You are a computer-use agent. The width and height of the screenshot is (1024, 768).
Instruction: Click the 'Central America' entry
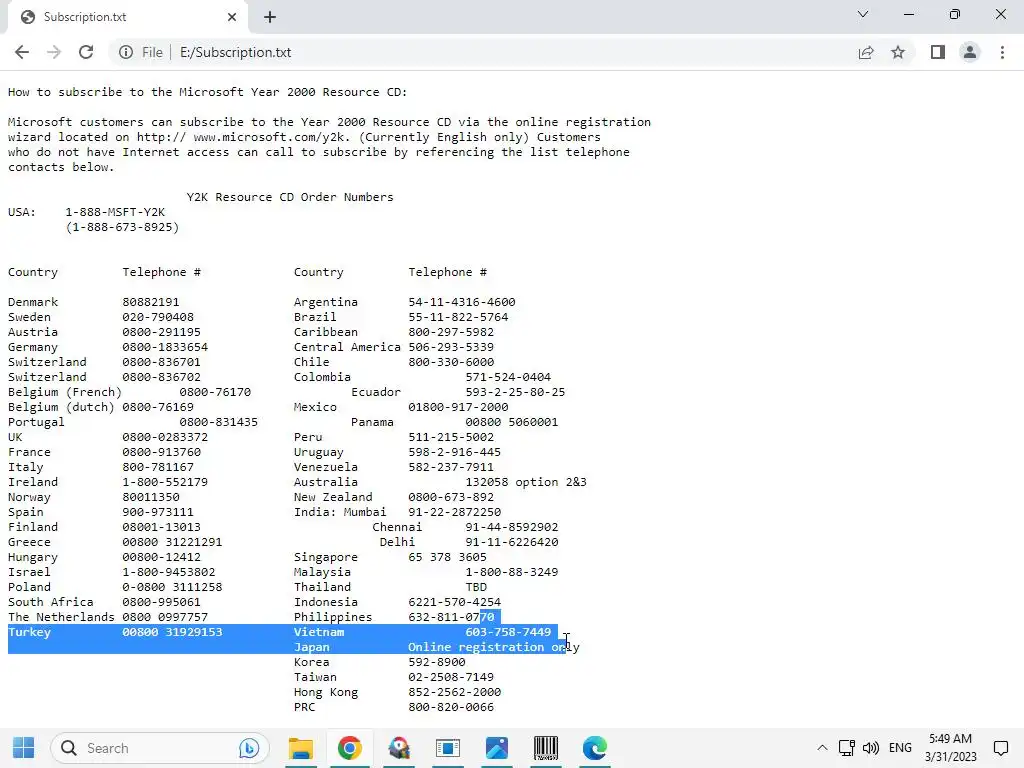[x=347, y=347]
